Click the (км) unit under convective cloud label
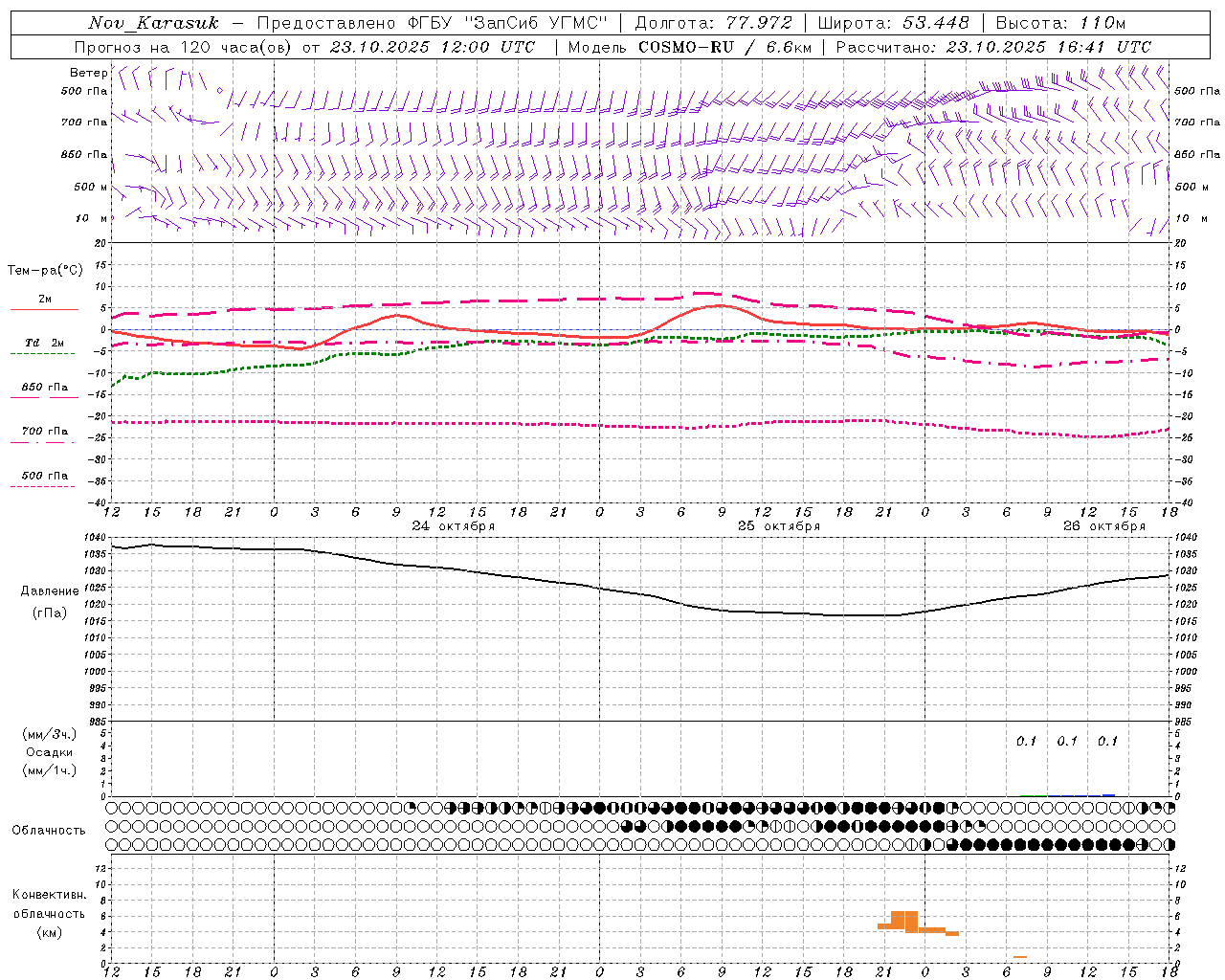 [50, 931]
